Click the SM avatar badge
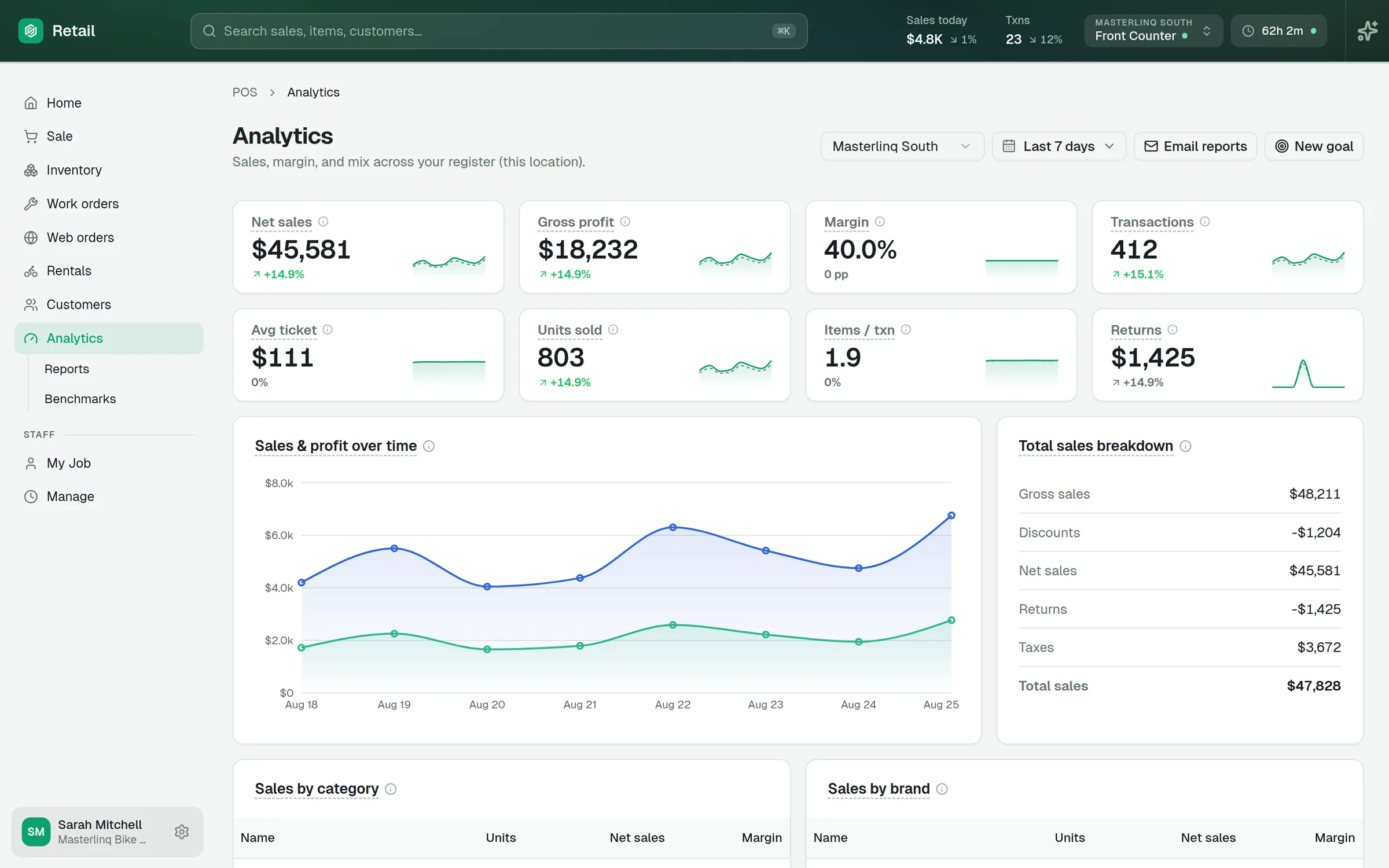This screenshot has width=1389, height=868. [x=36, y=832]
